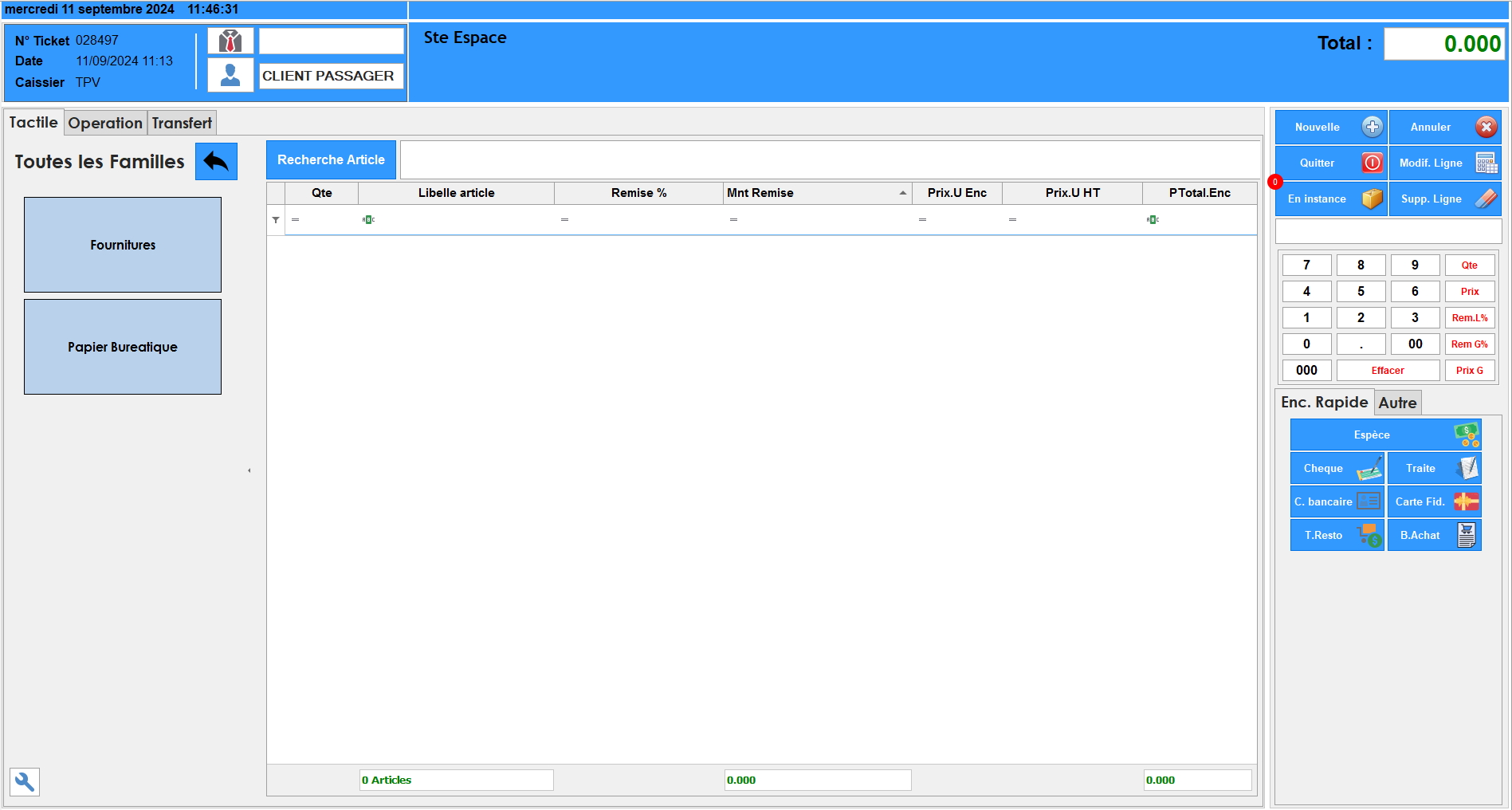Click the Prix keypad button
The image size is (1512, 810).
pos(1470,292)
